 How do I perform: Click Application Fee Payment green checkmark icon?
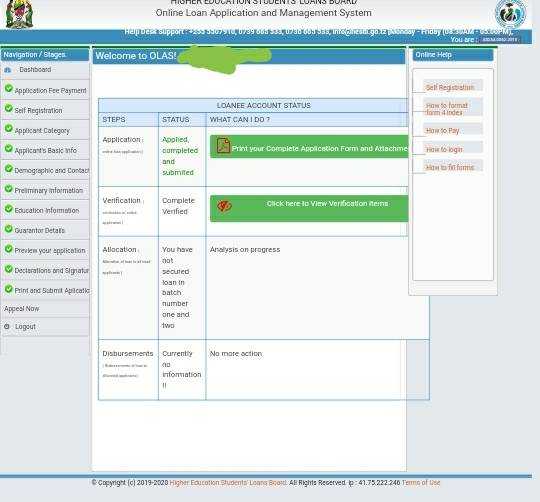pos(9,88)
